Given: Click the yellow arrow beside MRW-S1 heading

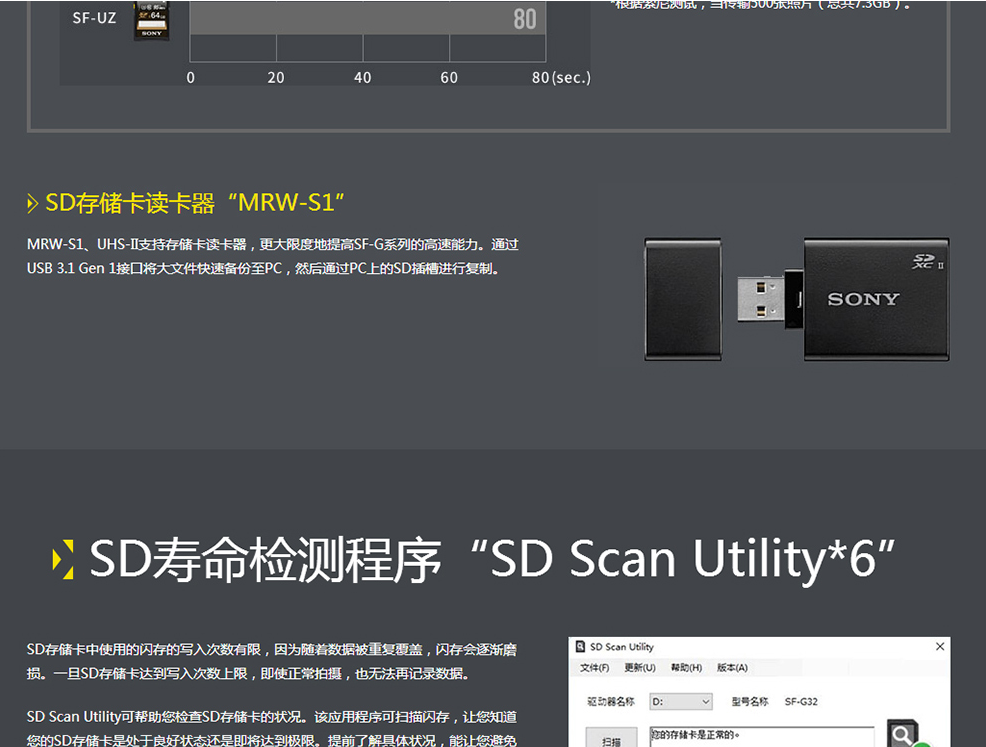Looking at the screenshot, I should (33, 204).
